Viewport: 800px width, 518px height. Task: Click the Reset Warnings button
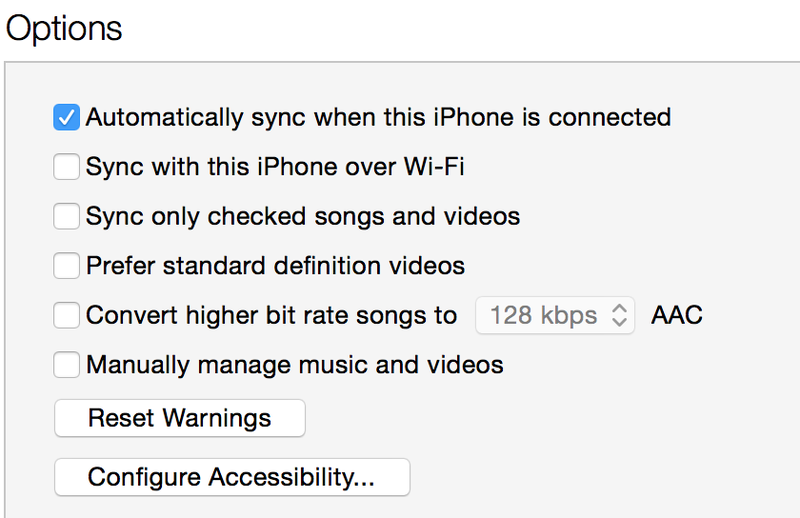coord(180,418)
